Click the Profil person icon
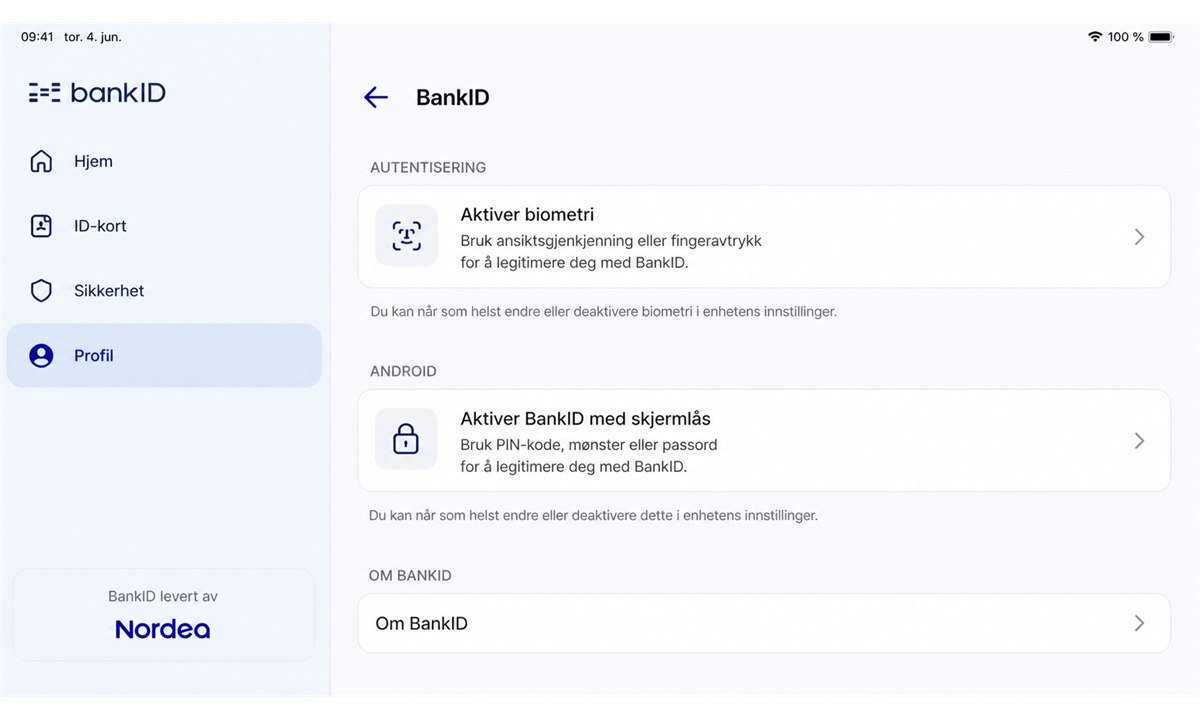The width and height of the screenshot is (1200, 720). (x=41, y=356)
